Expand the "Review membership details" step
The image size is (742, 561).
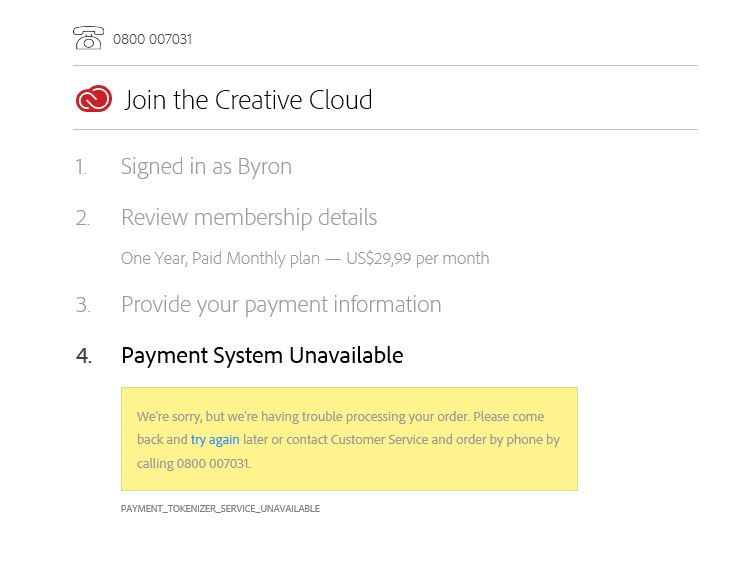(249, 217)
